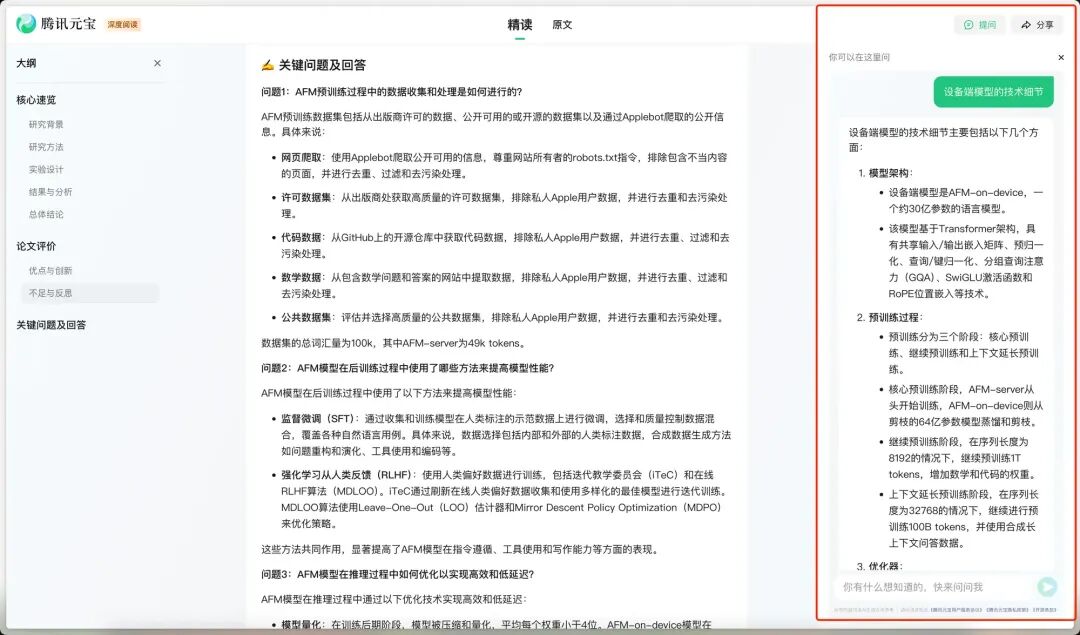Click the 你可以在这里问 panel label

click(x=859, y=58)
